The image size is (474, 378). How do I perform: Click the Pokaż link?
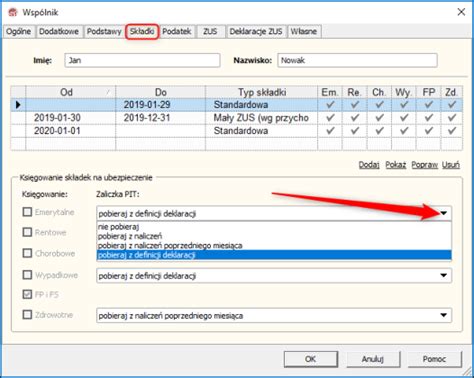pos(396,165)
